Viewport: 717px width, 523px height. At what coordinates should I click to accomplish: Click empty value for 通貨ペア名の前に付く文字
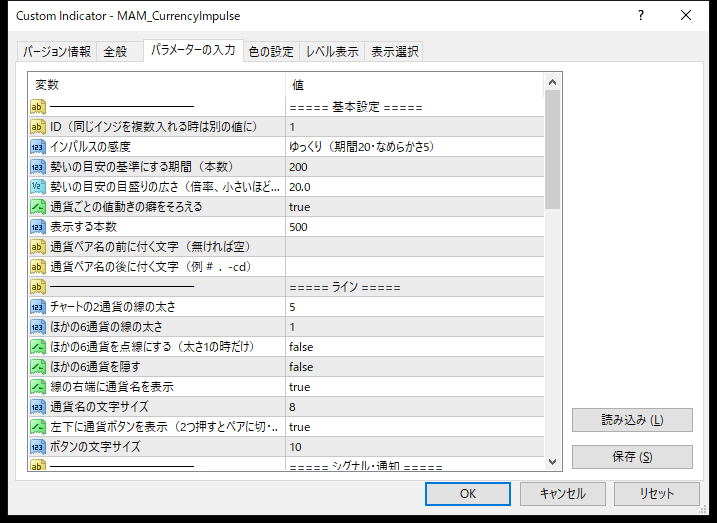415,247
